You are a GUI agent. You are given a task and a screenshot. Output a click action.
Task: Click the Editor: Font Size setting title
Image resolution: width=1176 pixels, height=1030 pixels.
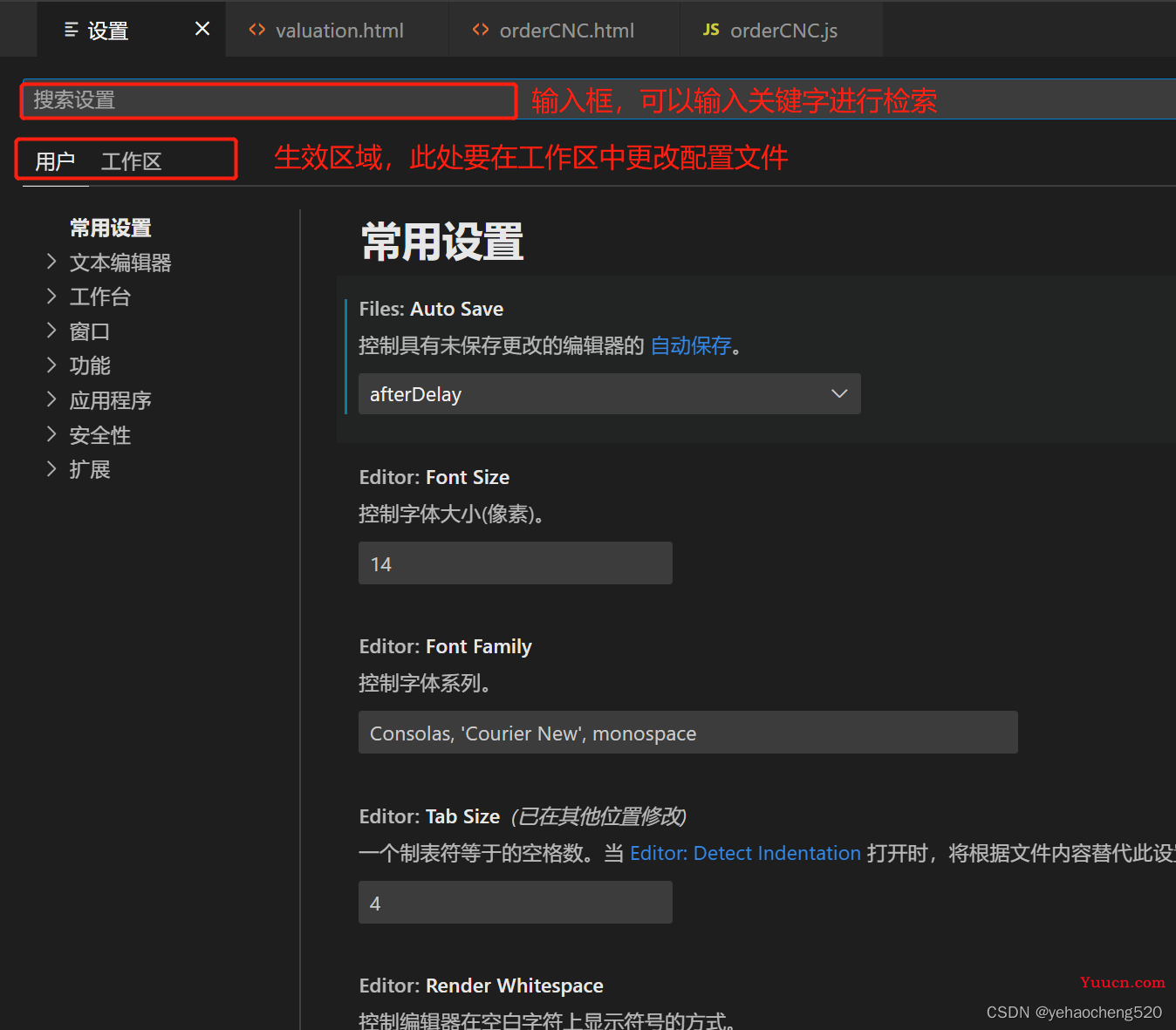pos(434,477)
